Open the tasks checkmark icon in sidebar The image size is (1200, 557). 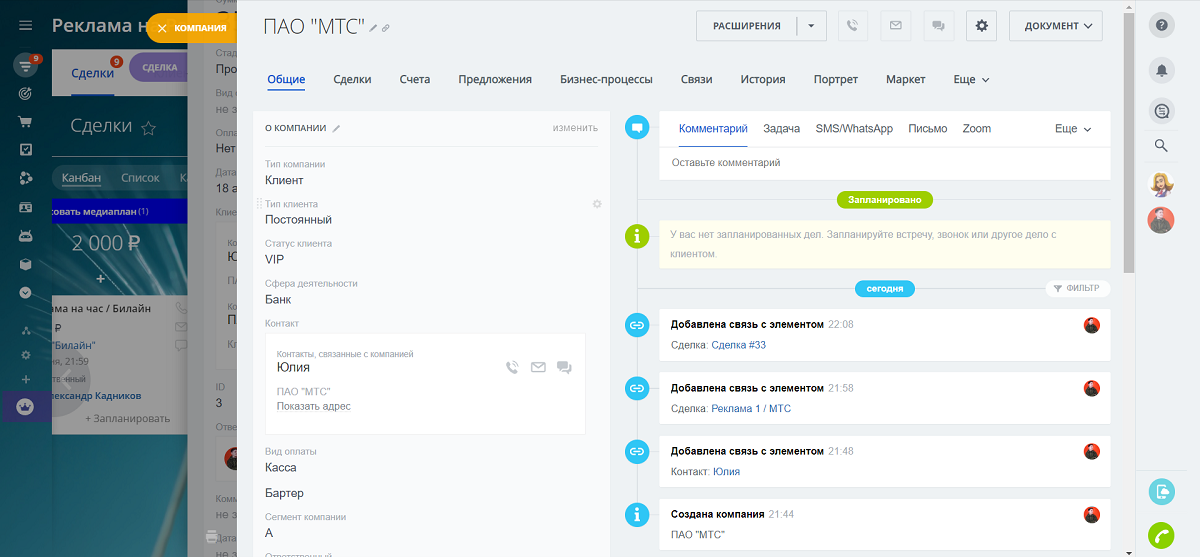point(26,150)
